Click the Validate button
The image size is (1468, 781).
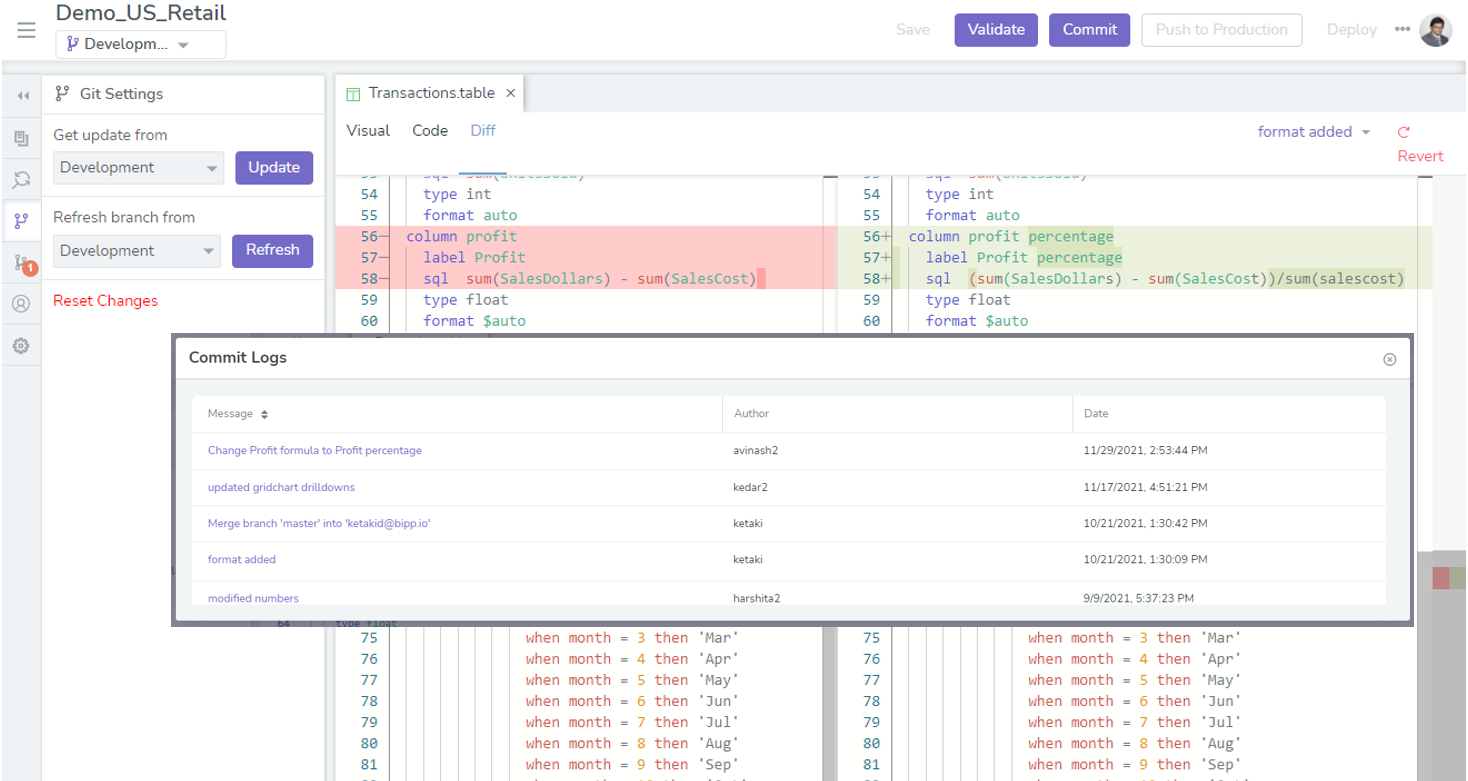point(995,29)
